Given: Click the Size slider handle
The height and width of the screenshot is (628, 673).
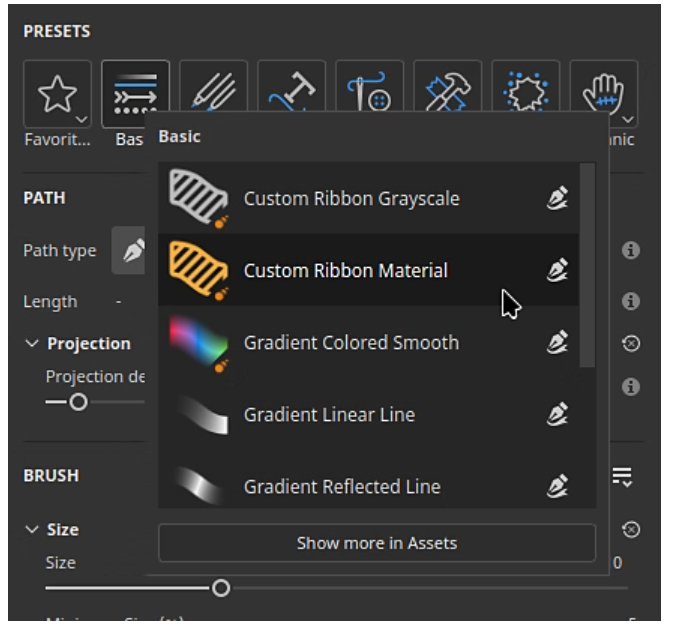Looking at the screenshot, I should click(x=221, y=588).
